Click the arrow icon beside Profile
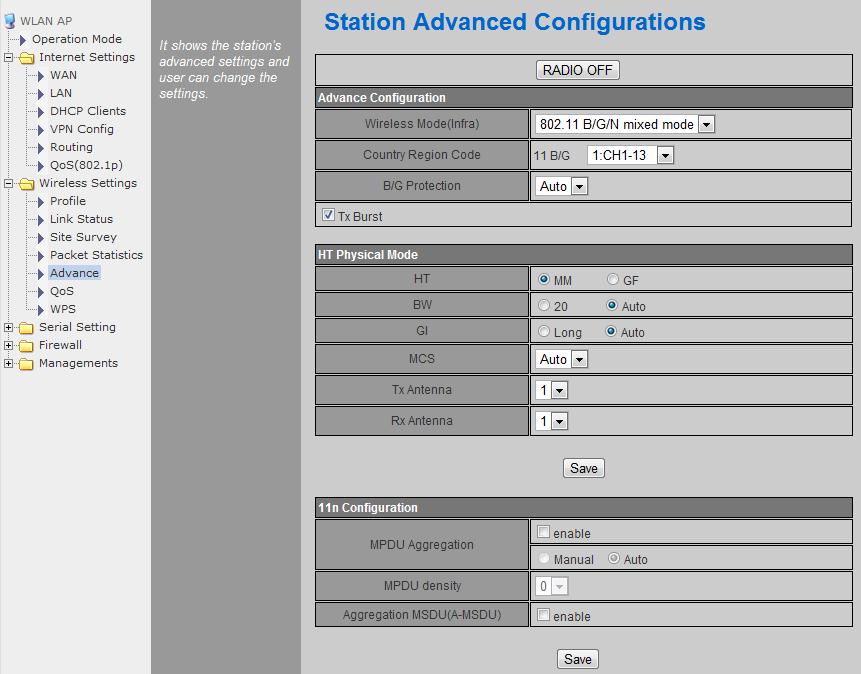861x674 pixels. pos(41,202)
